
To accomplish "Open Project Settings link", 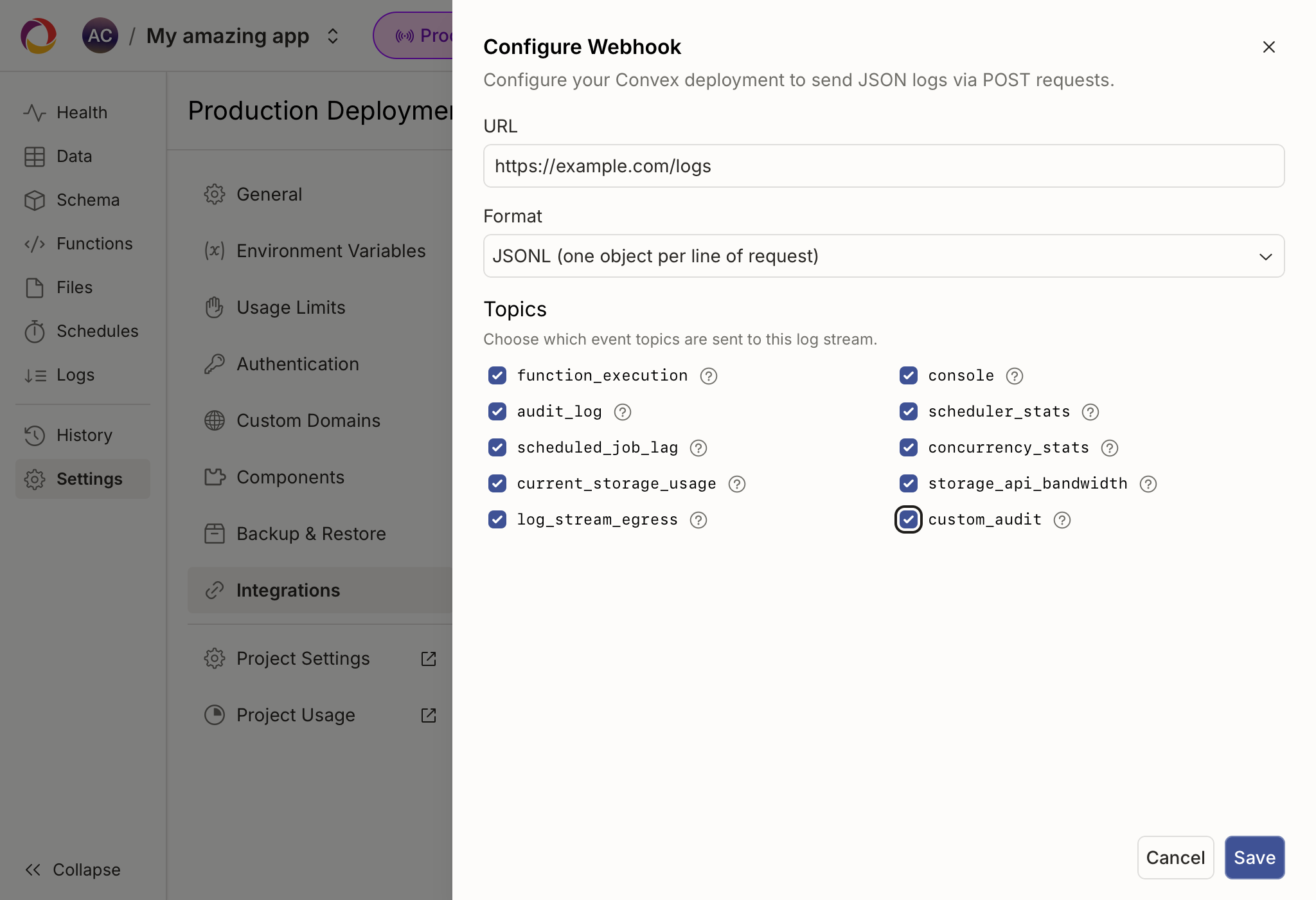I will [x=320, y=658].
